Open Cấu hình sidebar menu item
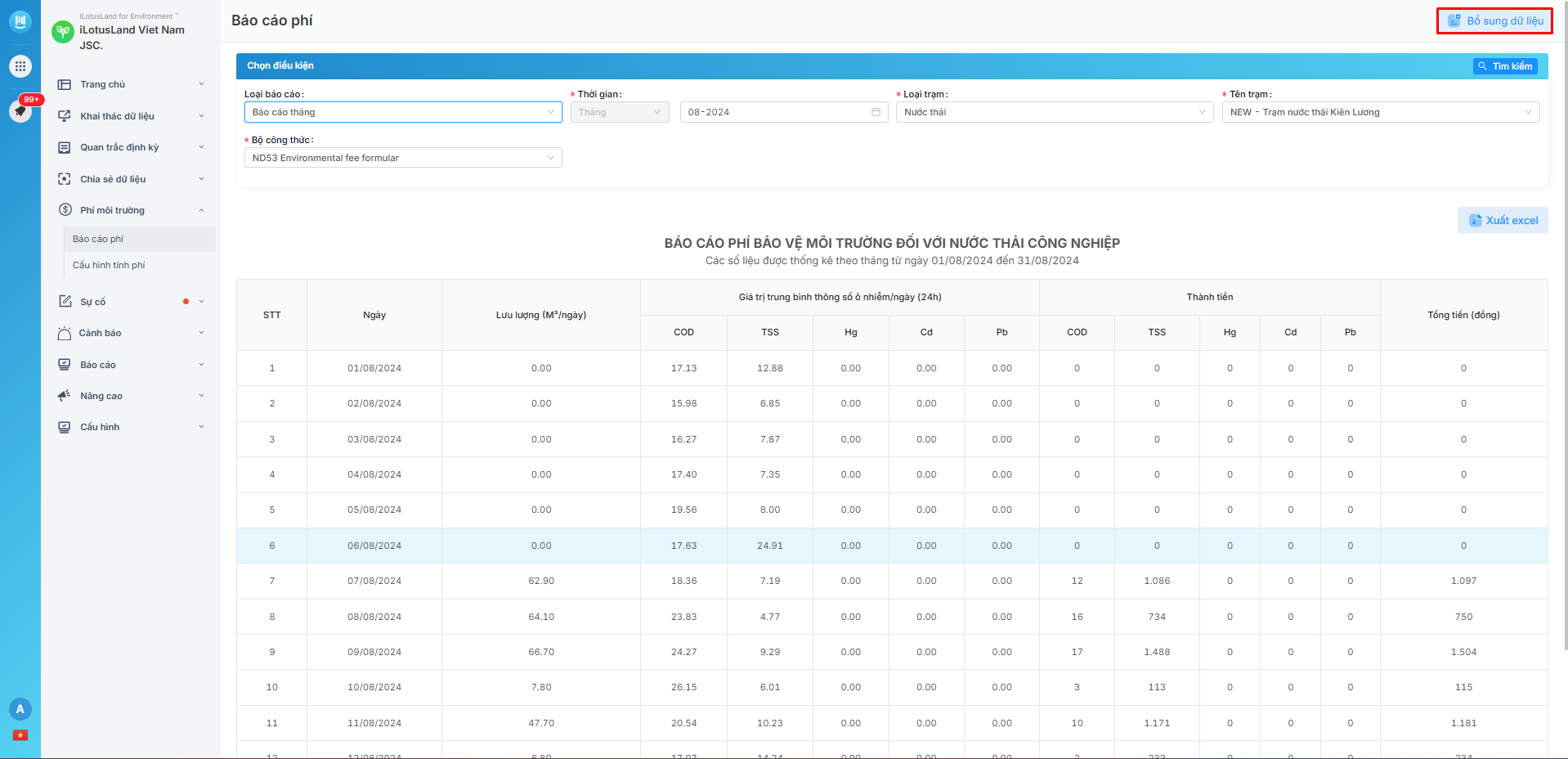The height and width of the screenshot is (759, 1568). coord(131,427)
